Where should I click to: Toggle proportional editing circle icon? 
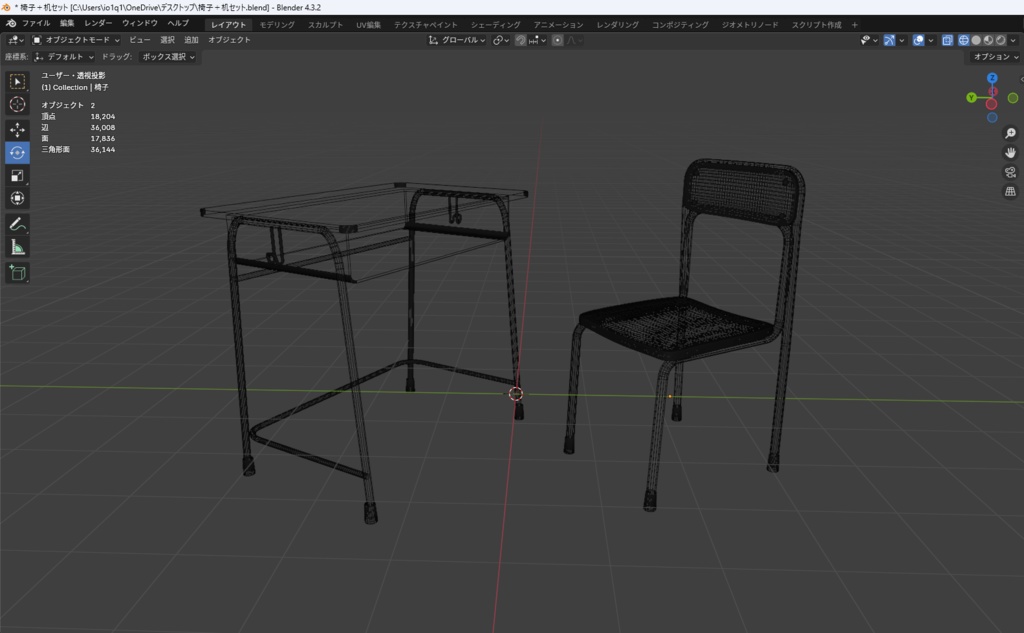557,40
